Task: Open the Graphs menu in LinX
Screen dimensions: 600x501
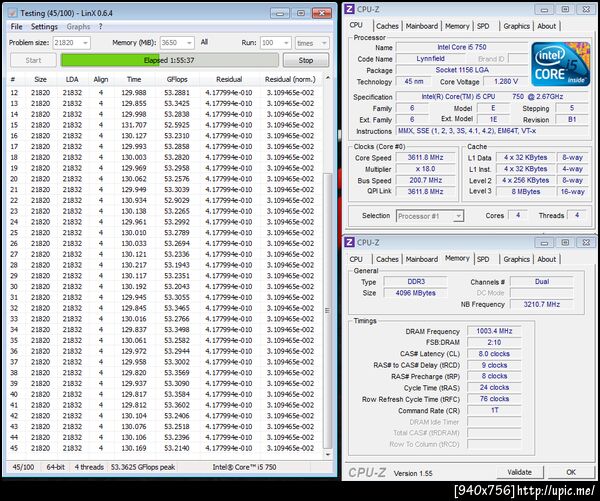Action: [x=78, y=26]
